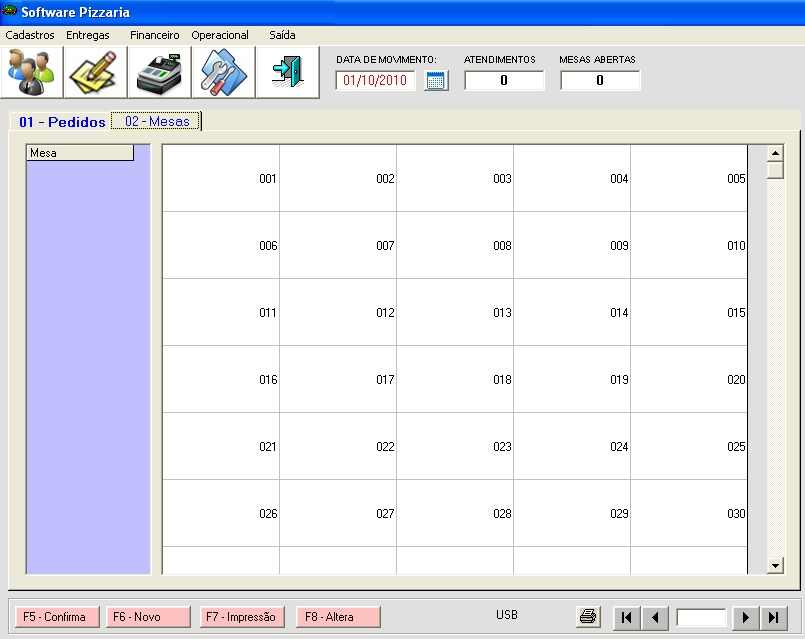The width and height of the screenshot is (805, 639).
Task: Click the exit door icon
Action: (x=288, y=72)
